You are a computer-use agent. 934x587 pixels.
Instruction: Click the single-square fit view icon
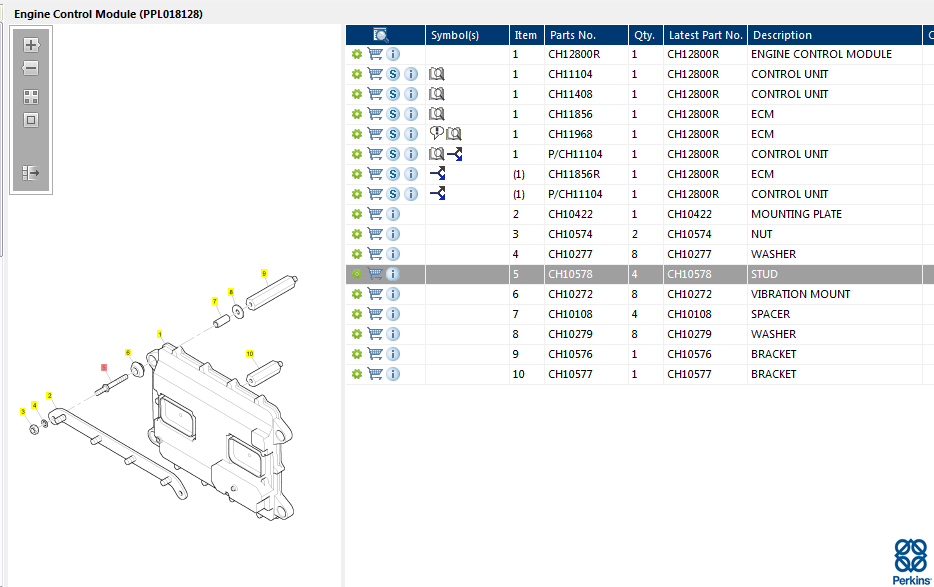[31, 120]
